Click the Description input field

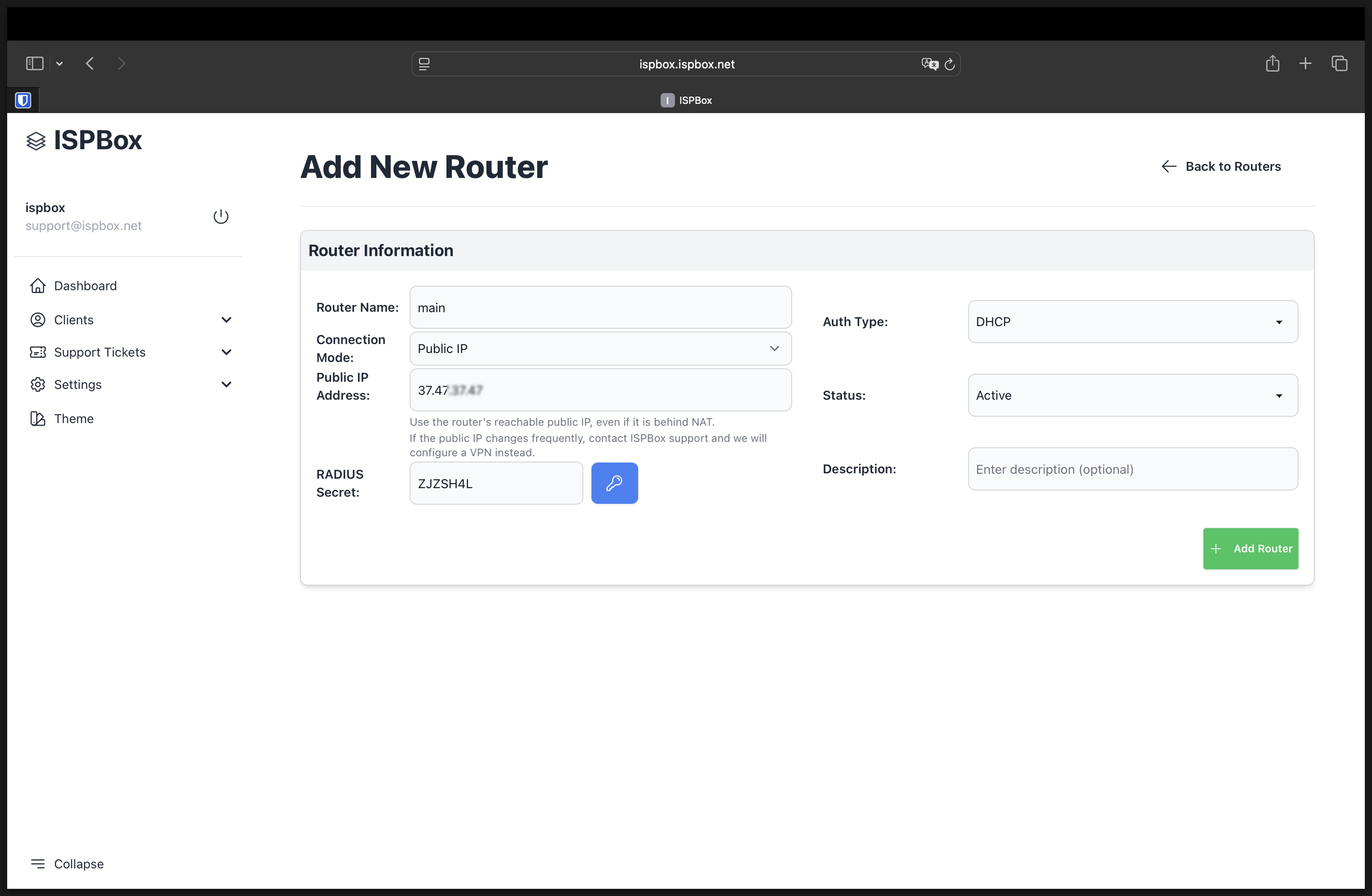click(x=1132, y=469)
